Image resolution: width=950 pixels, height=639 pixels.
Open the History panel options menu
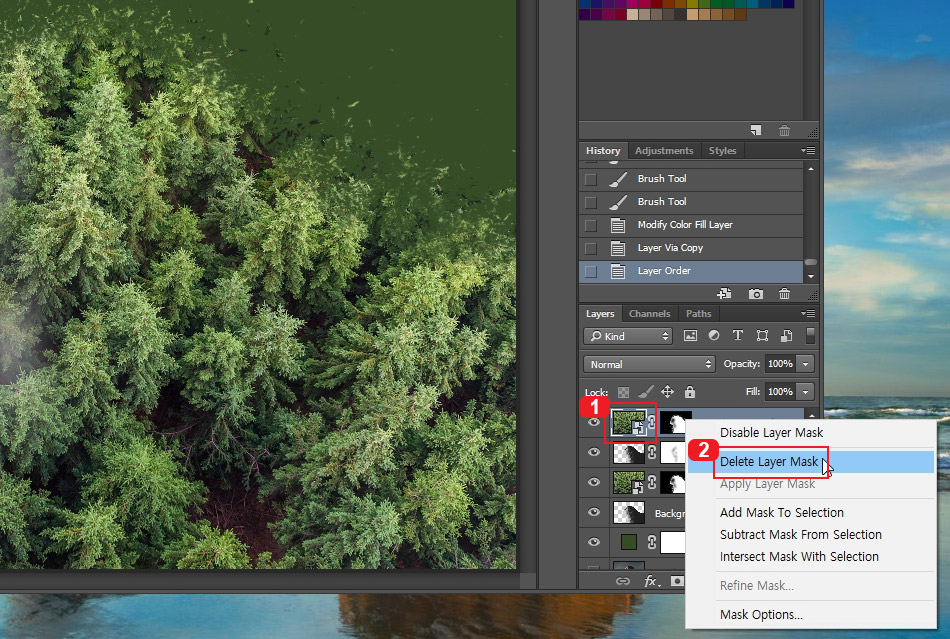pyautogui.click(x=808, y=150)
